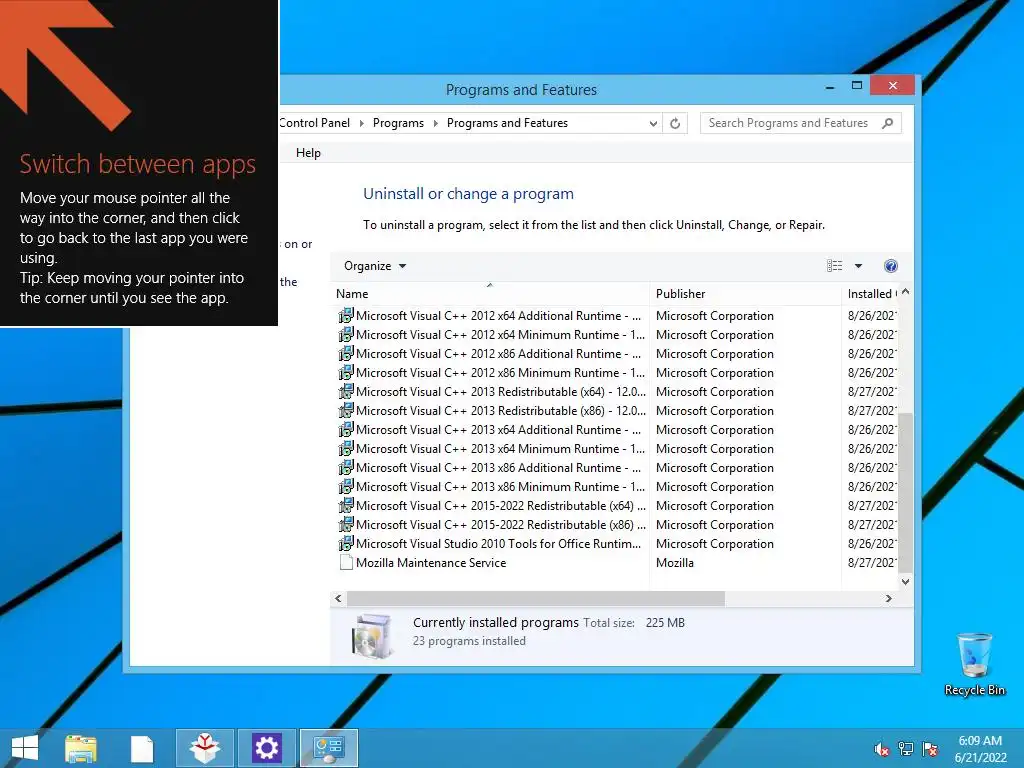
Task: Select Microsoft Visual Studio 2010 Tools row name
Action: (498, 543)
